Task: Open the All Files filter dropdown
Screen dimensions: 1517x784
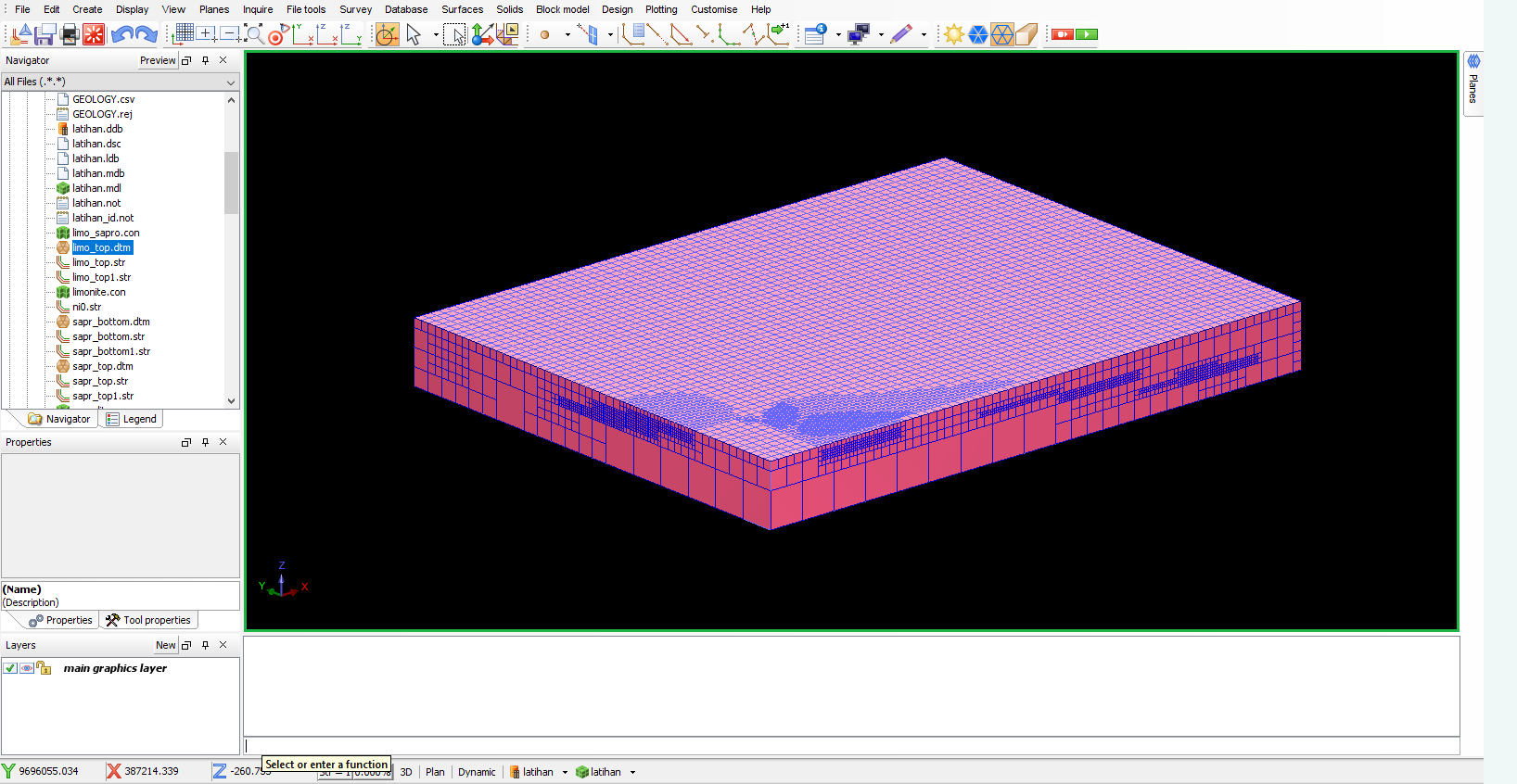Action: [231, 82]
